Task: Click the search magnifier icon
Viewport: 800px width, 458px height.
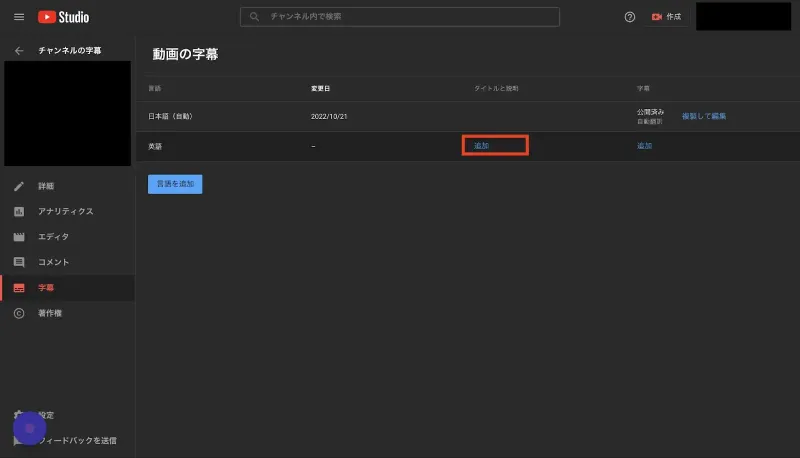Action: point(254,17)
